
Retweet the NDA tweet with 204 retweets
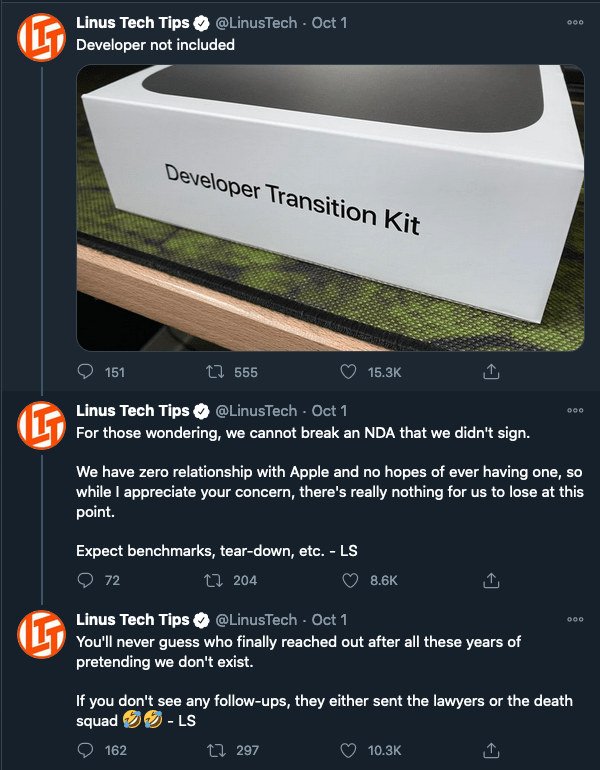click(x=214, y=580)
